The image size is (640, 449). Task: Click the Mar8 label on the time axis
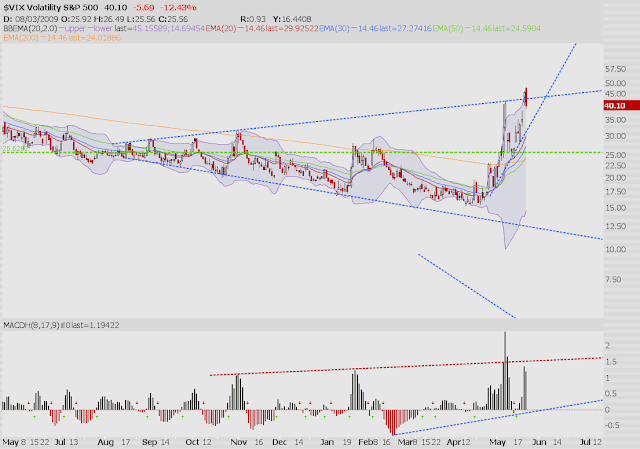(x=407, y=442)
